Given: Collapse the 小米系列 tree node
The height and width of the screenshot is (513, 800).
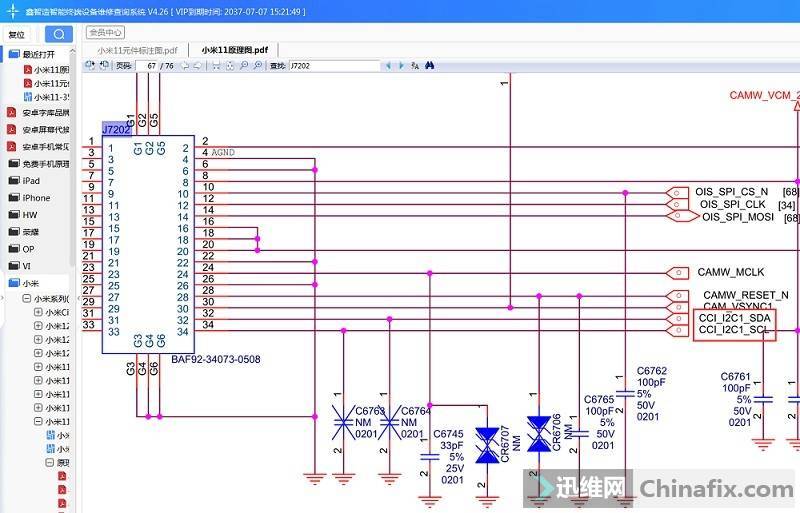Looking at the screenshot, I should (x=26, y=298).
